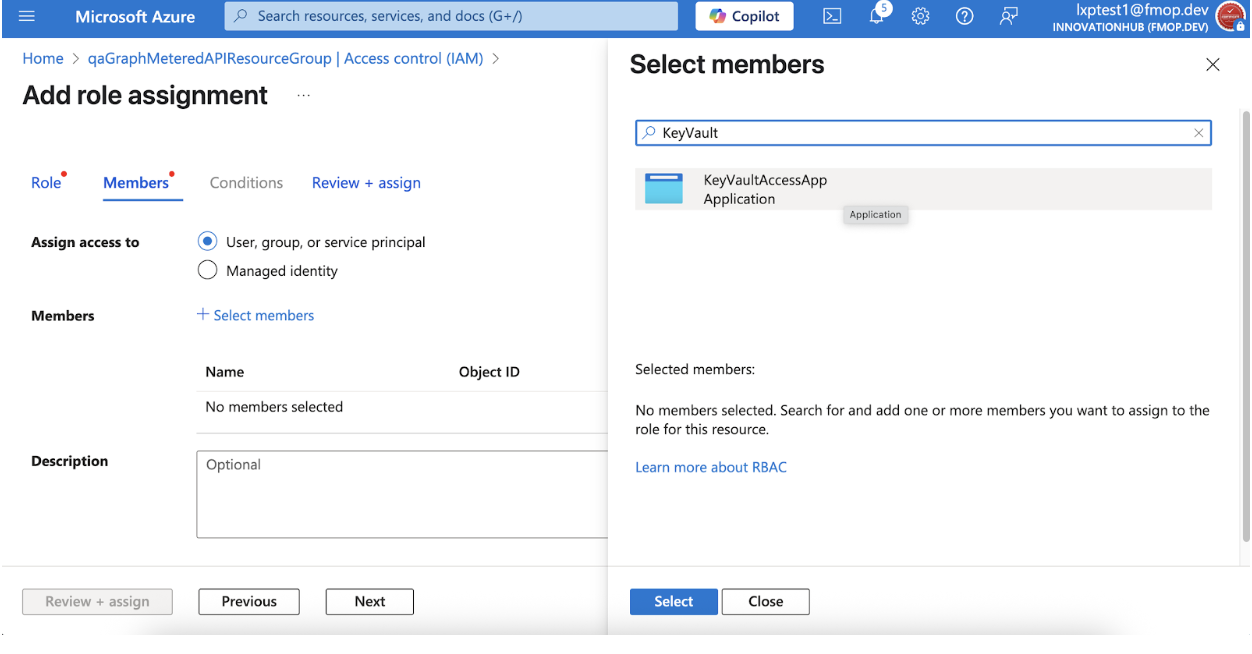Screen dimensions: 1252x654
Task: Click the Object ID column header
Action: click(489, 371)
